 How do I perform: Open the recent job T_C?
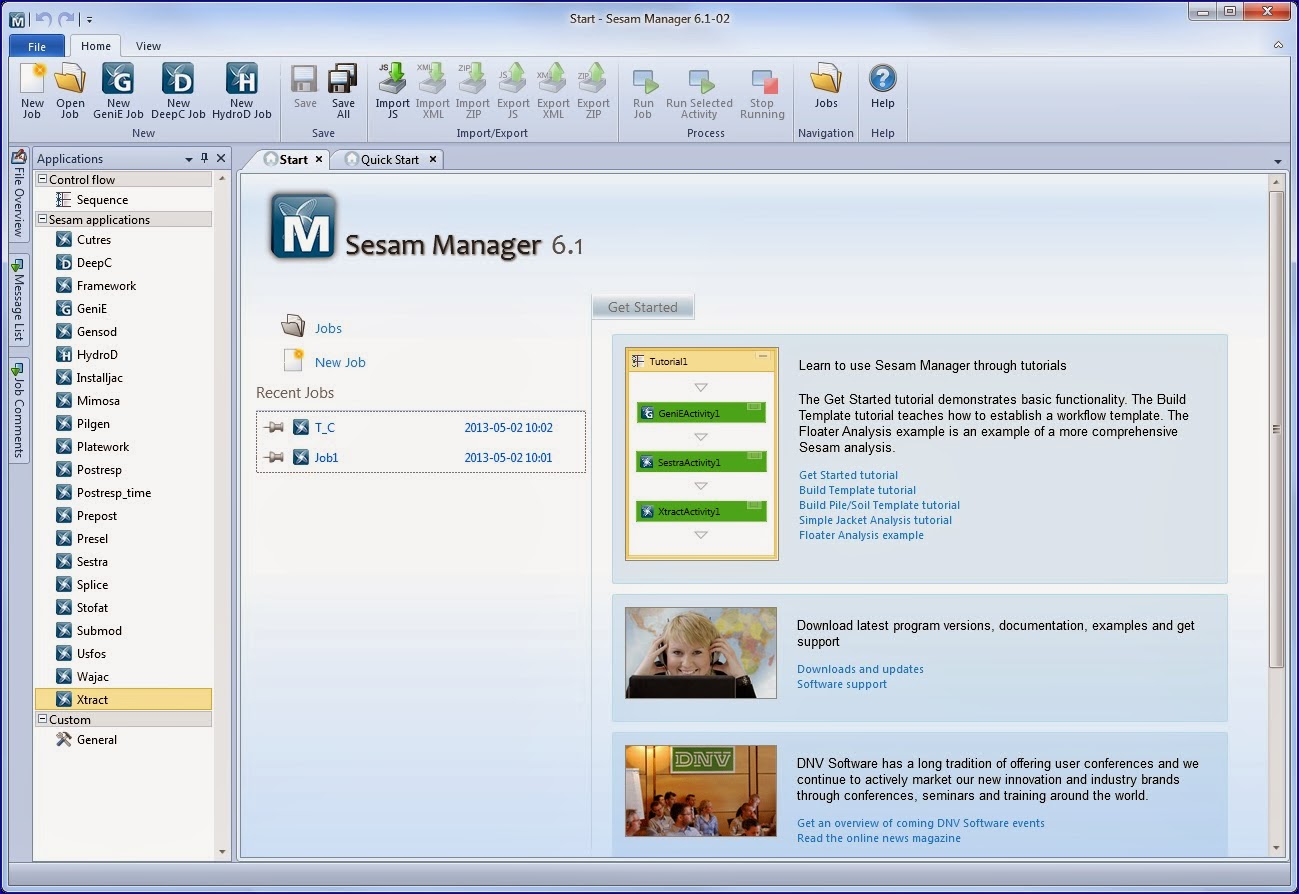[325, 428]
